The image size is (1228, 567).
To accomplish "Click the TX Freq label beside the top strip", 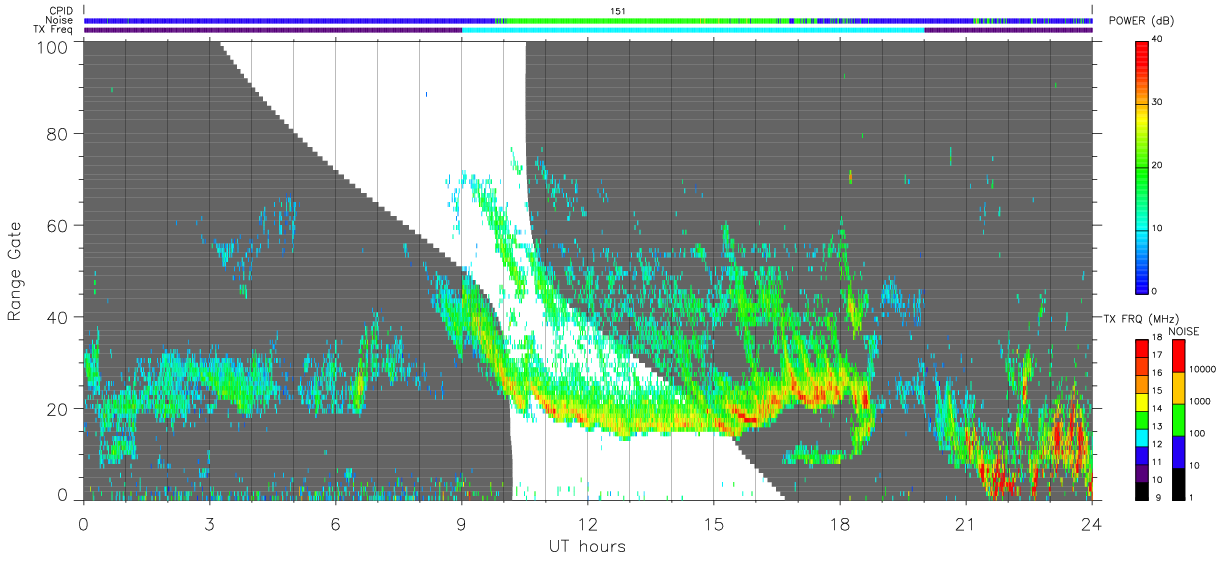I will (54, 30).
